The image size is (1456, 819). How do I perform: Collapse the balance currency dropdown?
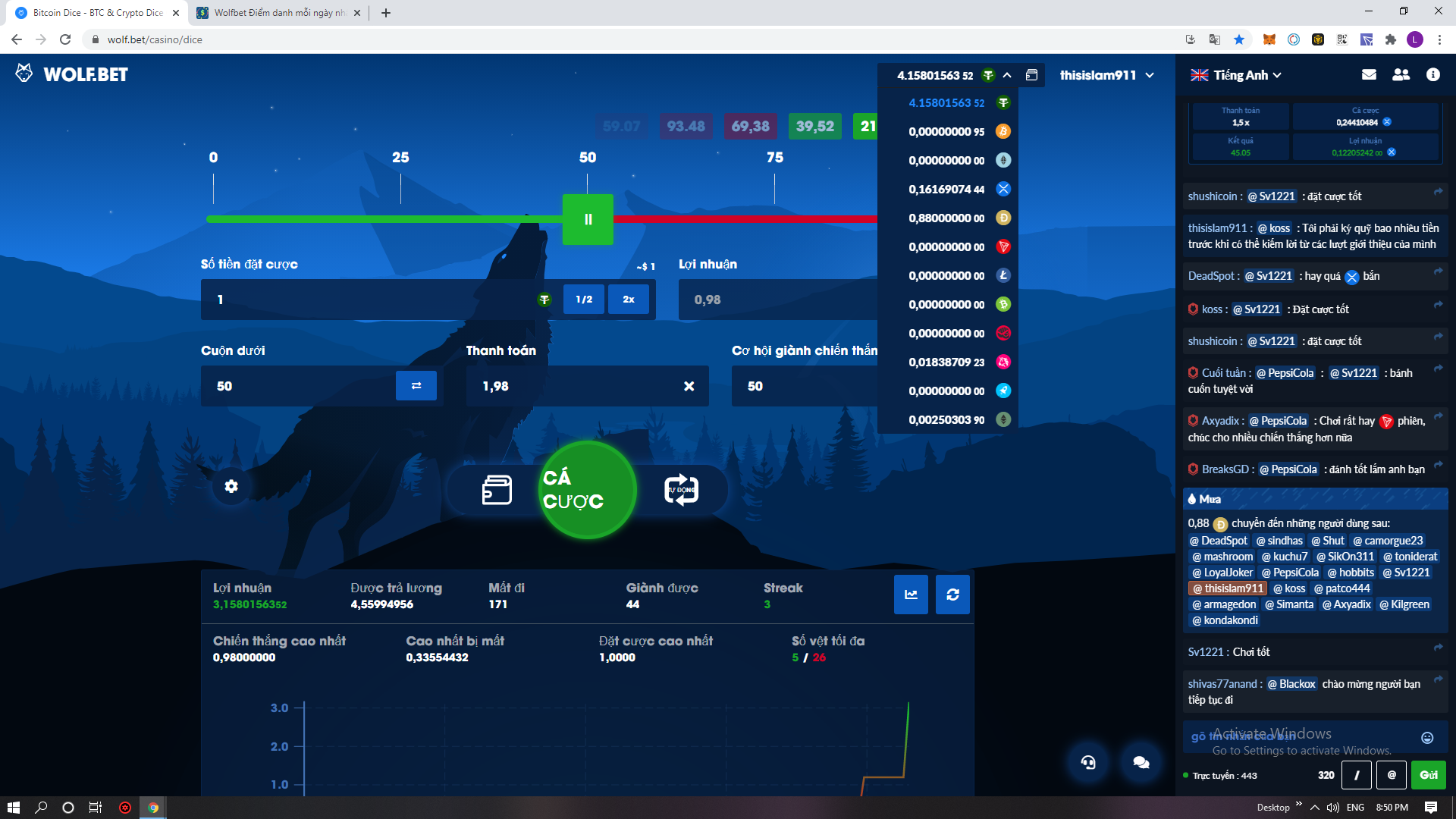[1007, 75]
